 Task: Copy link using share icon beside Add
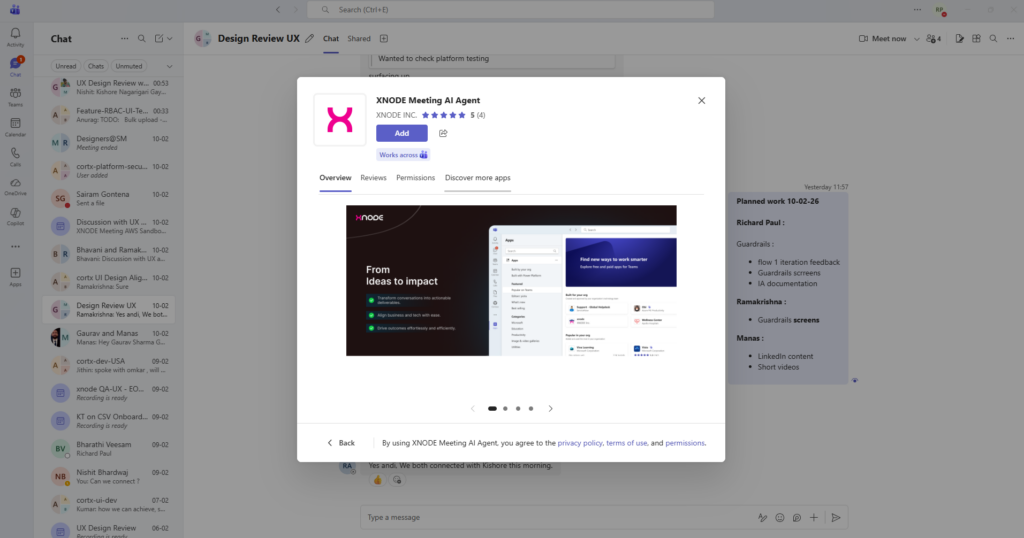443,133
